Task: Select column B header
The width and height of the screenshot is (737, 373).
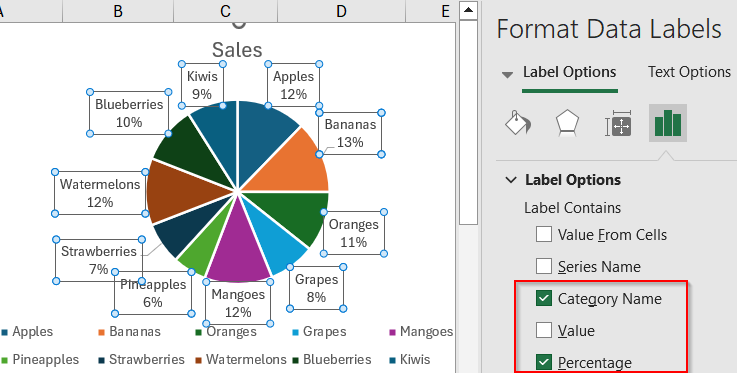Action: click(x=118, y=11)
